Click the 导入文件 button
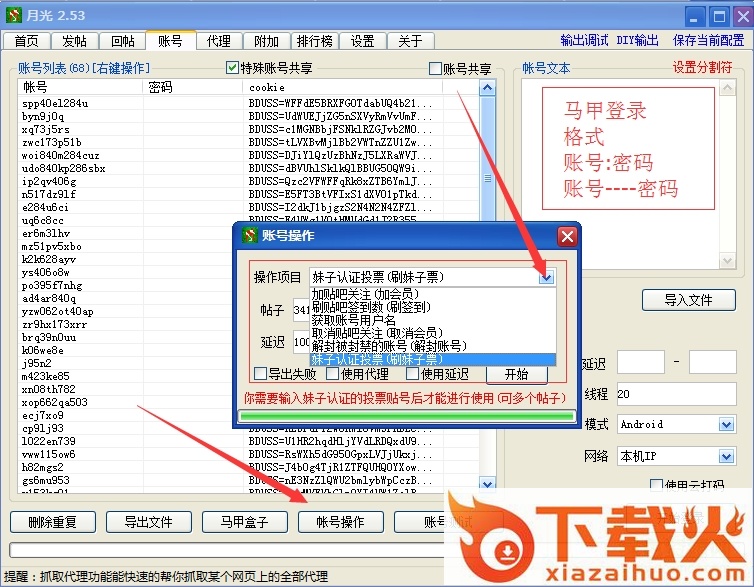The image size is (754, 587). [x=688, y=300]
